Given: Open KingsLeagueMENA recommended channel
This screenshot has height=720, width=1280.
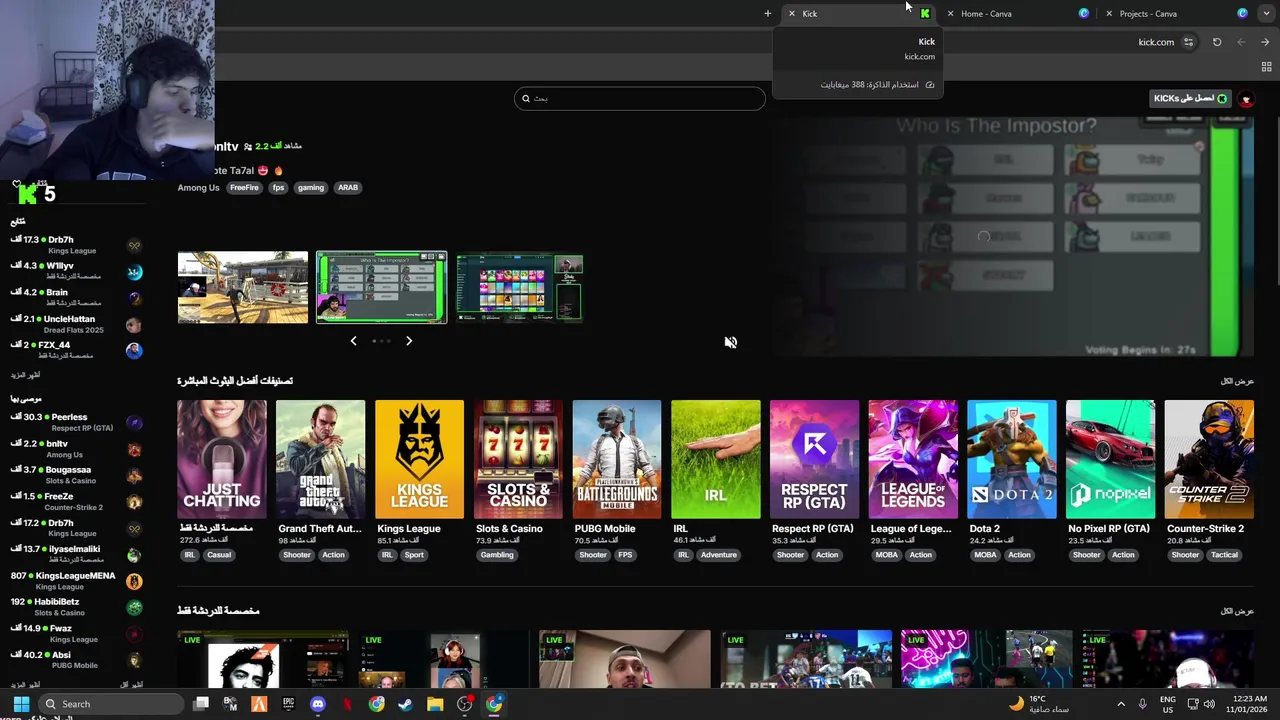Looking at the screenshot, I should (76, 581).
